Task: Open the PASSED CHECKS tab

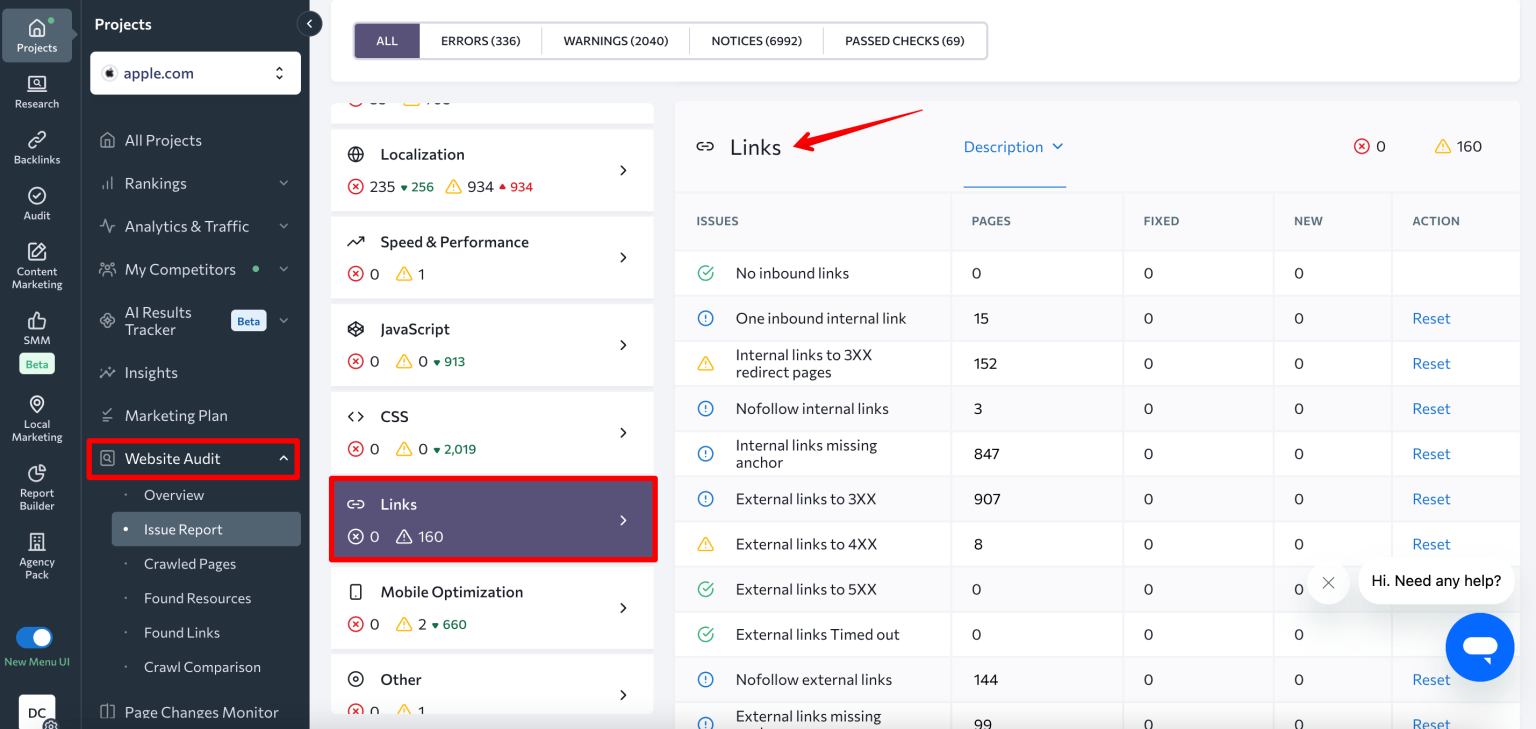Action: (903, 41)
